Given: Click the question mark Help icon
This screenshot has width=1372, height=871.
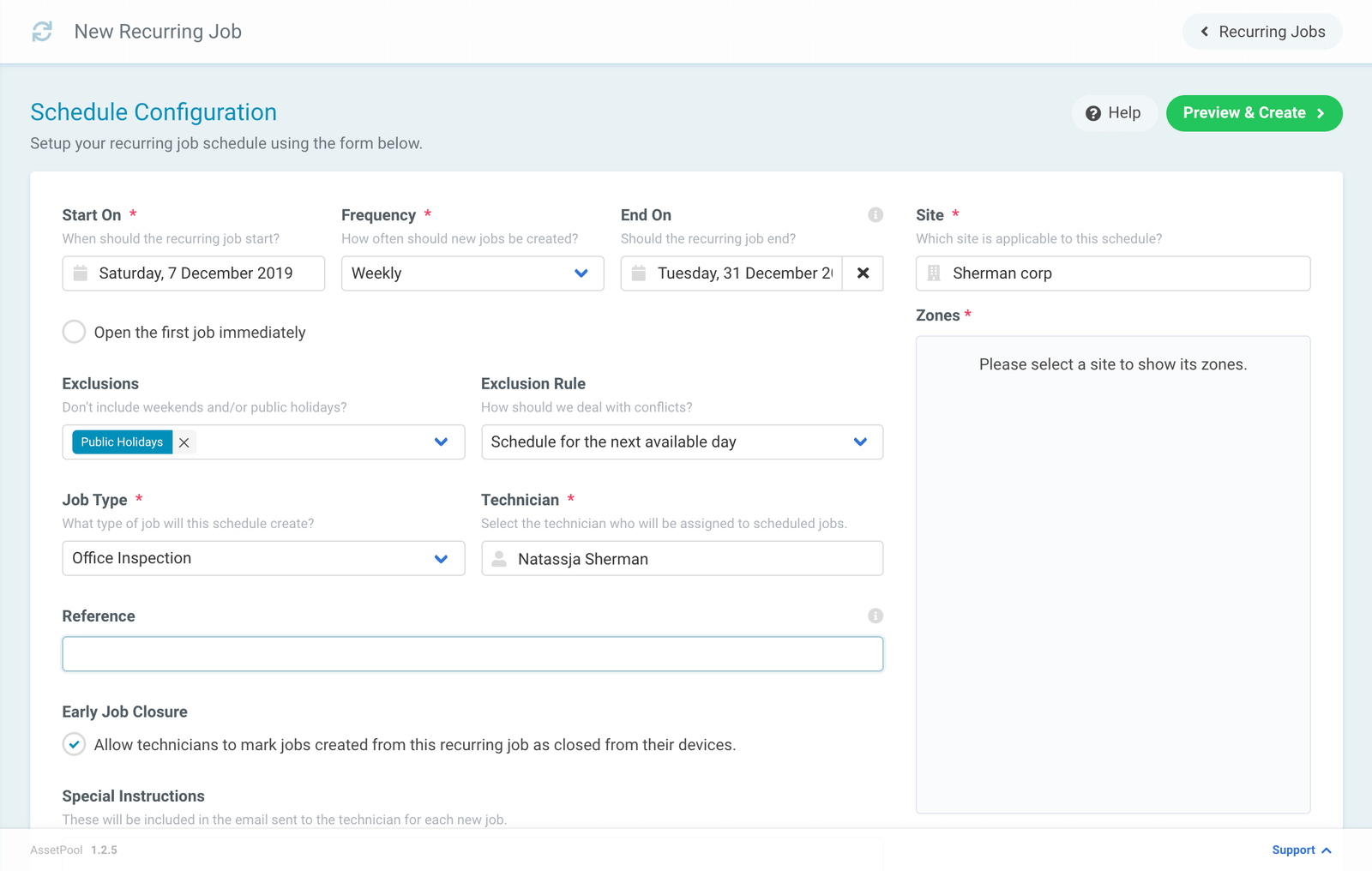Looking at the screenshot, I should (1093, 113).
